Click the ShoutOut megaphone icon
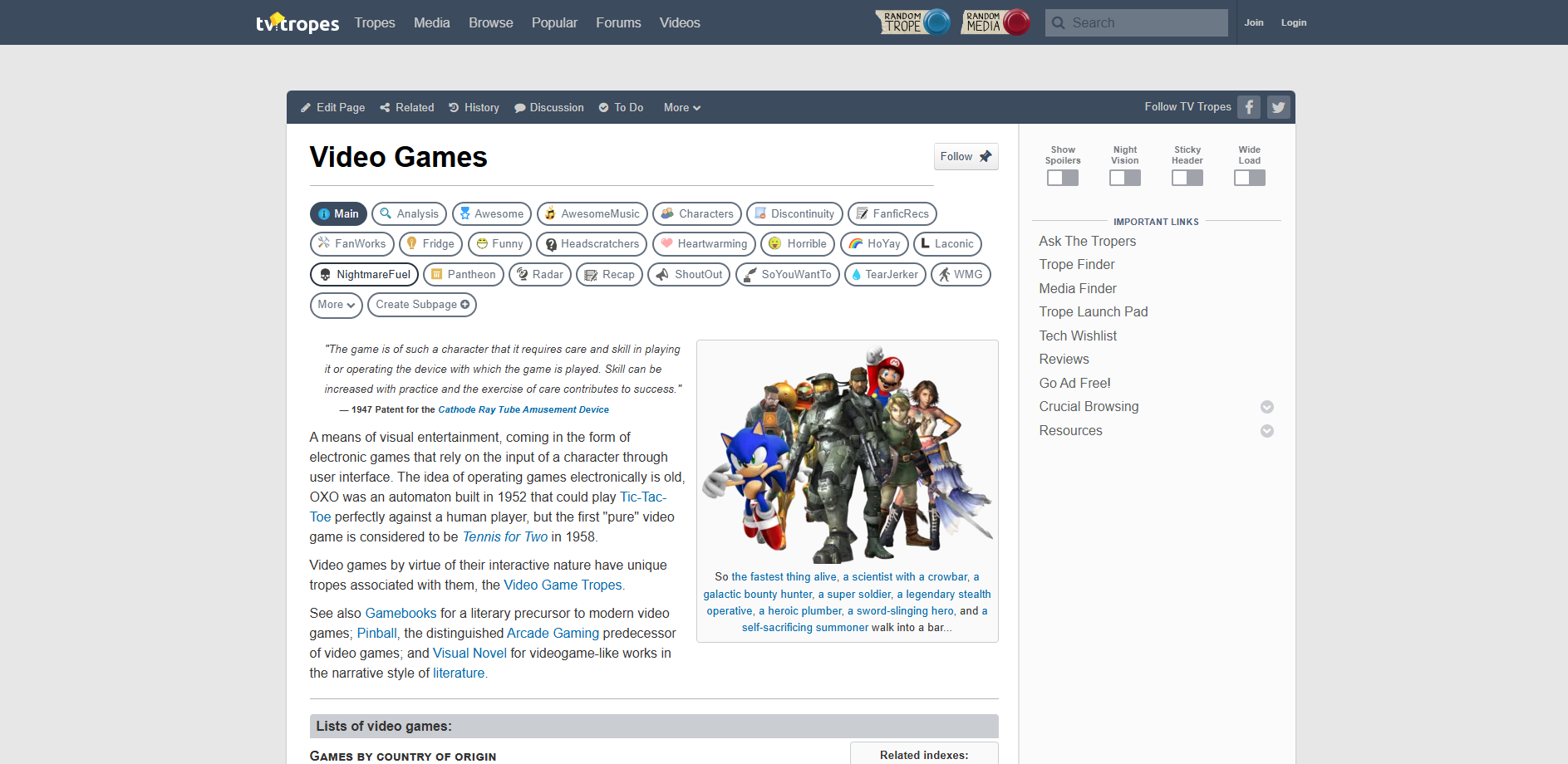 point(662,274)
